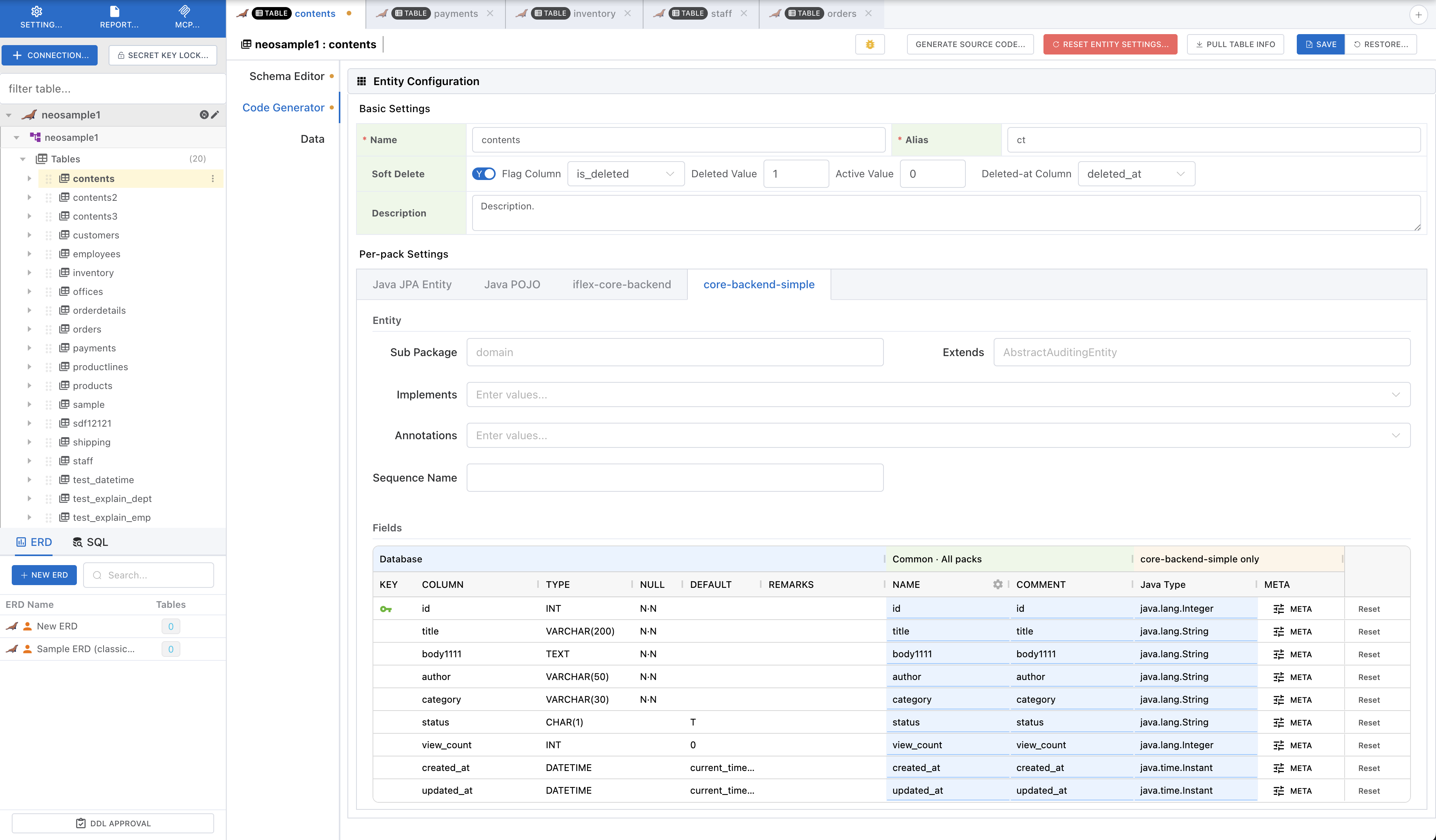Click the ERD Search field

click(148, 575)
